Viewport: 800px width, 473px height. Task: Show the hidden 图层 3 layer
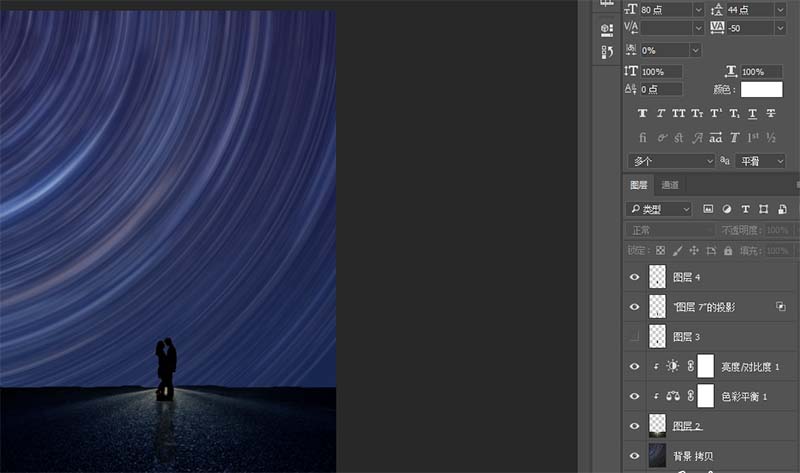(x=634, y=336)
